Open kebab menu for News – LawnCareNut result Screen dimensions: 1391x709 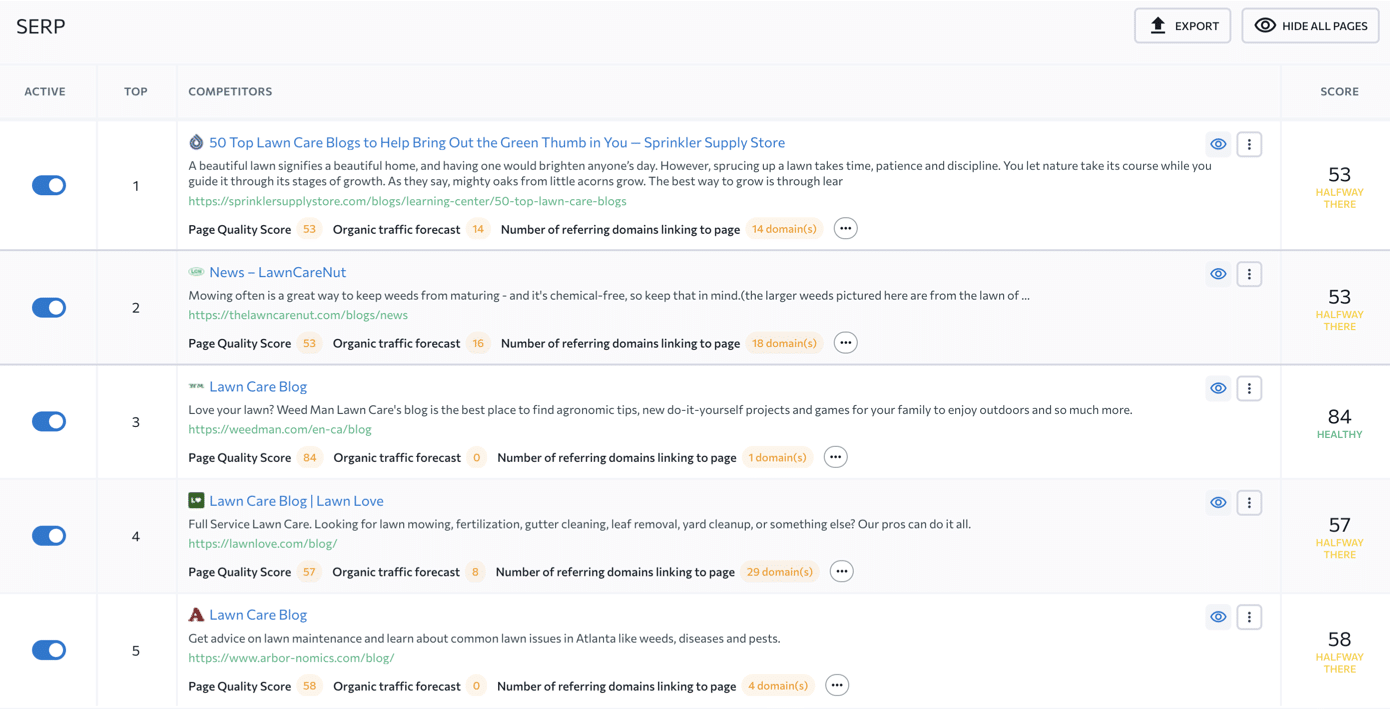[1249, 274]
